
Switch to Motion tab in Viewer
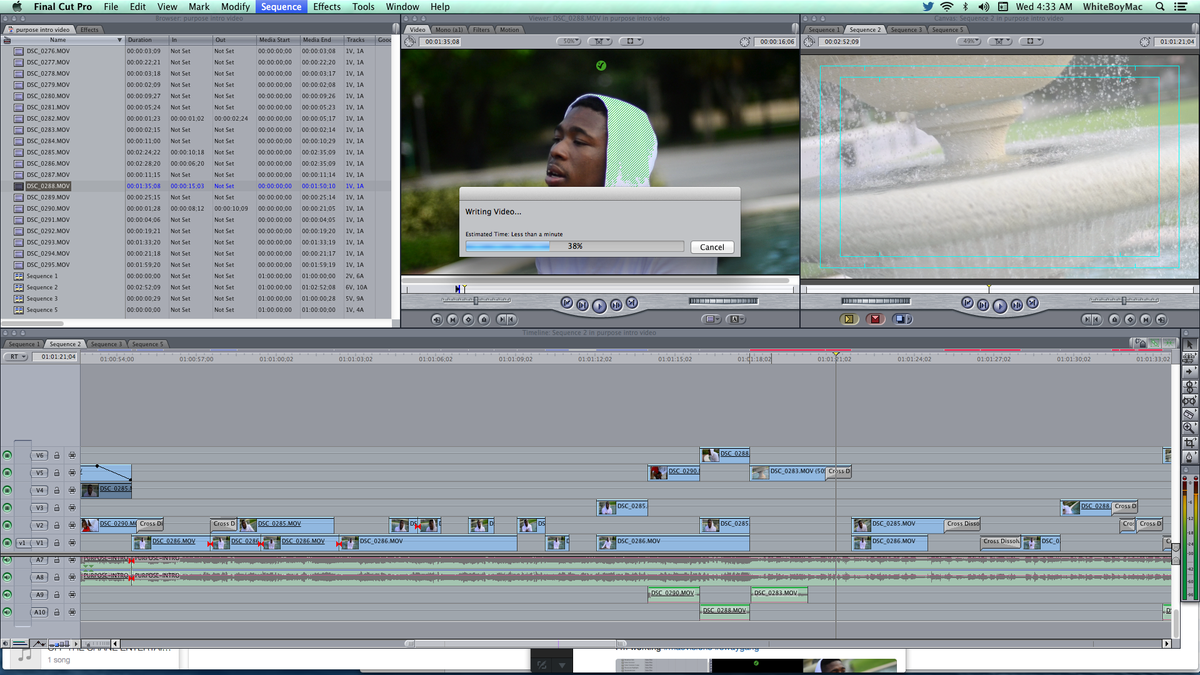coord(509,30)
